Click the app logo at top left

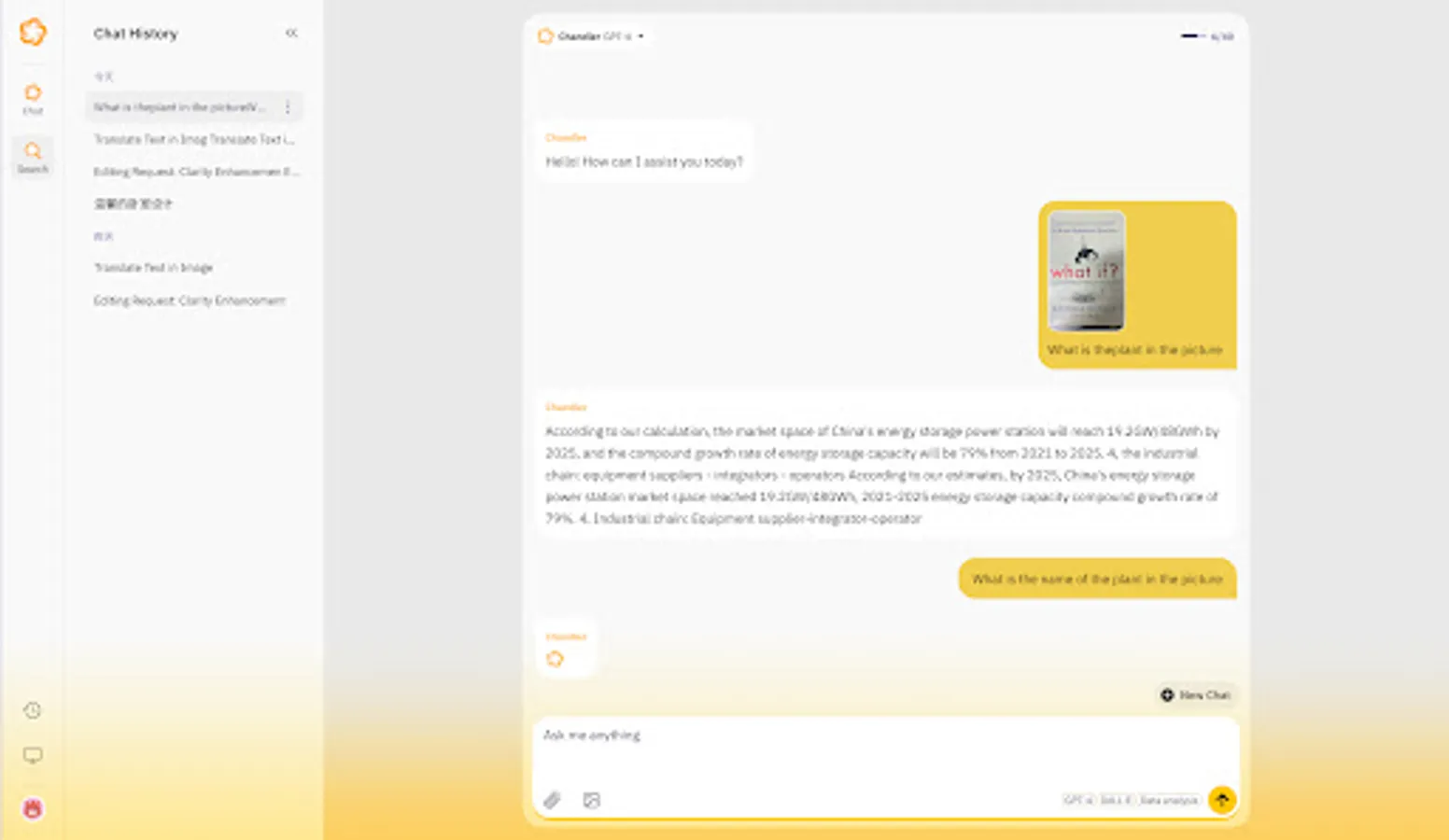click(x=33, y=32)
